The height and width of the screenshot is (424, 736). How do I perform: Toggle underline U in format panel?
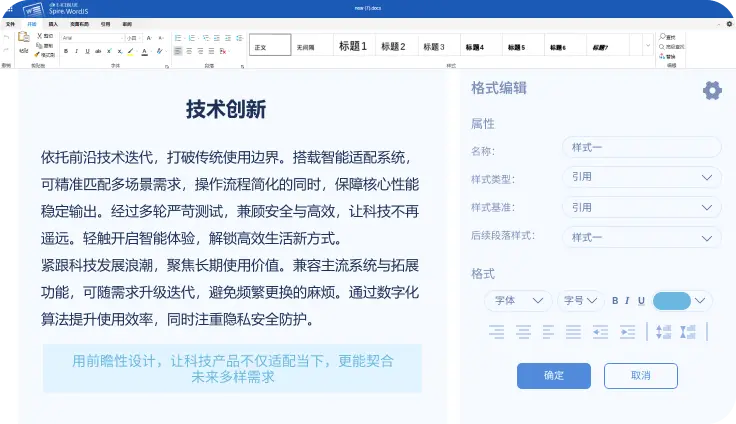(x=641, y=301)
